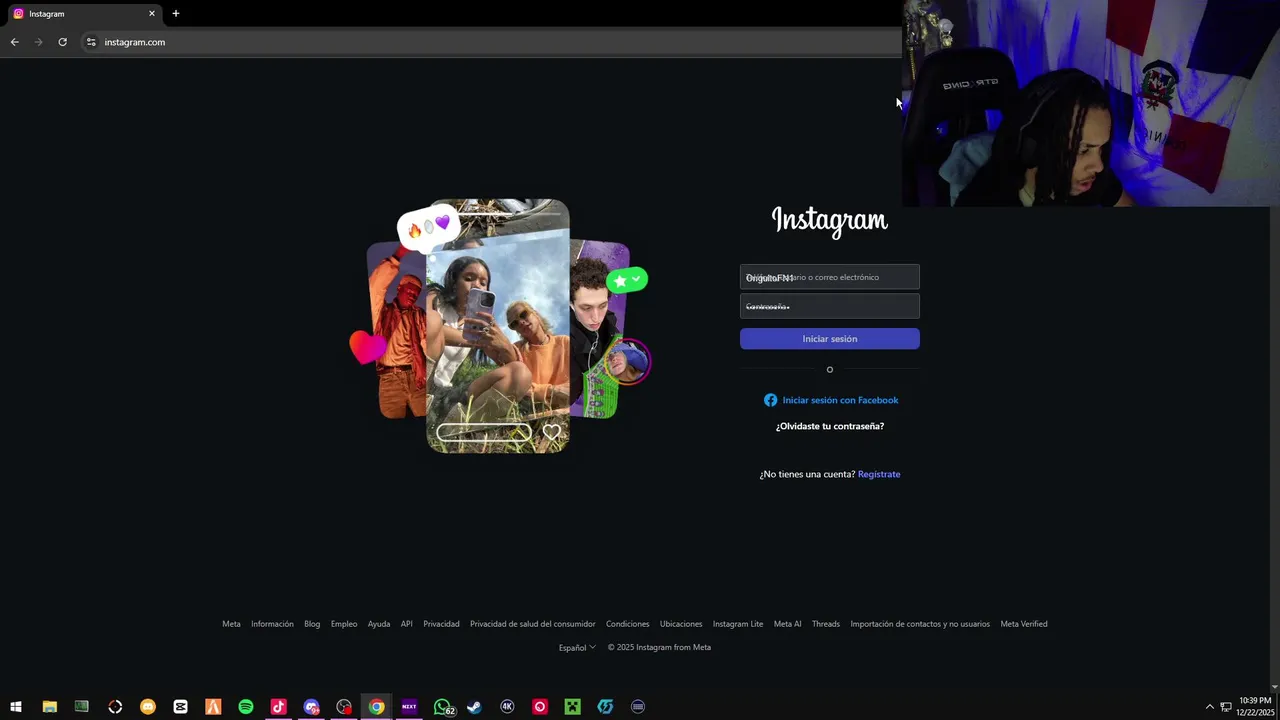Screen dimensions: 1280x720
Task: Select the Instagram browser tab
Action: [x=82, y=14]
